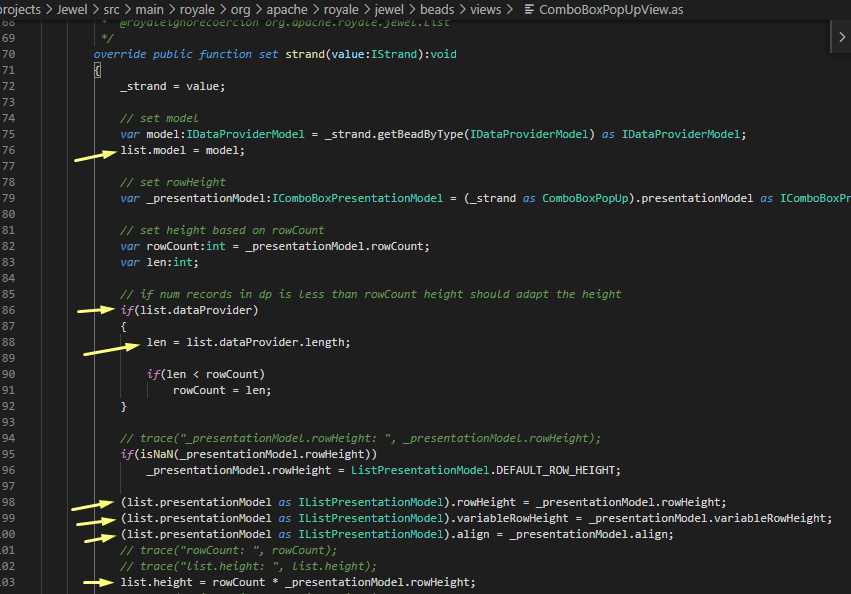Click 'if(len < rowCount)' statement

(206, 374)
